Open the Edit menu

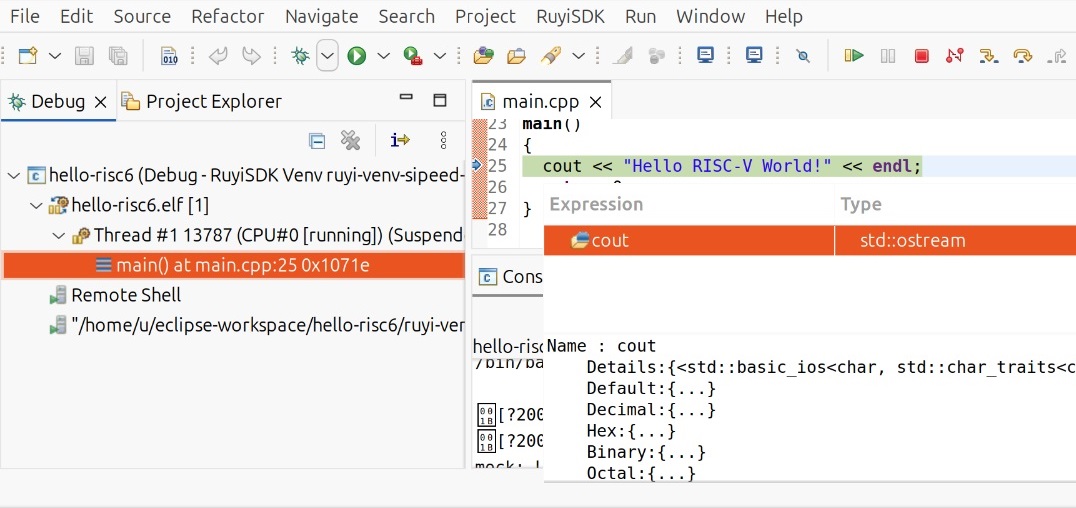76,16
